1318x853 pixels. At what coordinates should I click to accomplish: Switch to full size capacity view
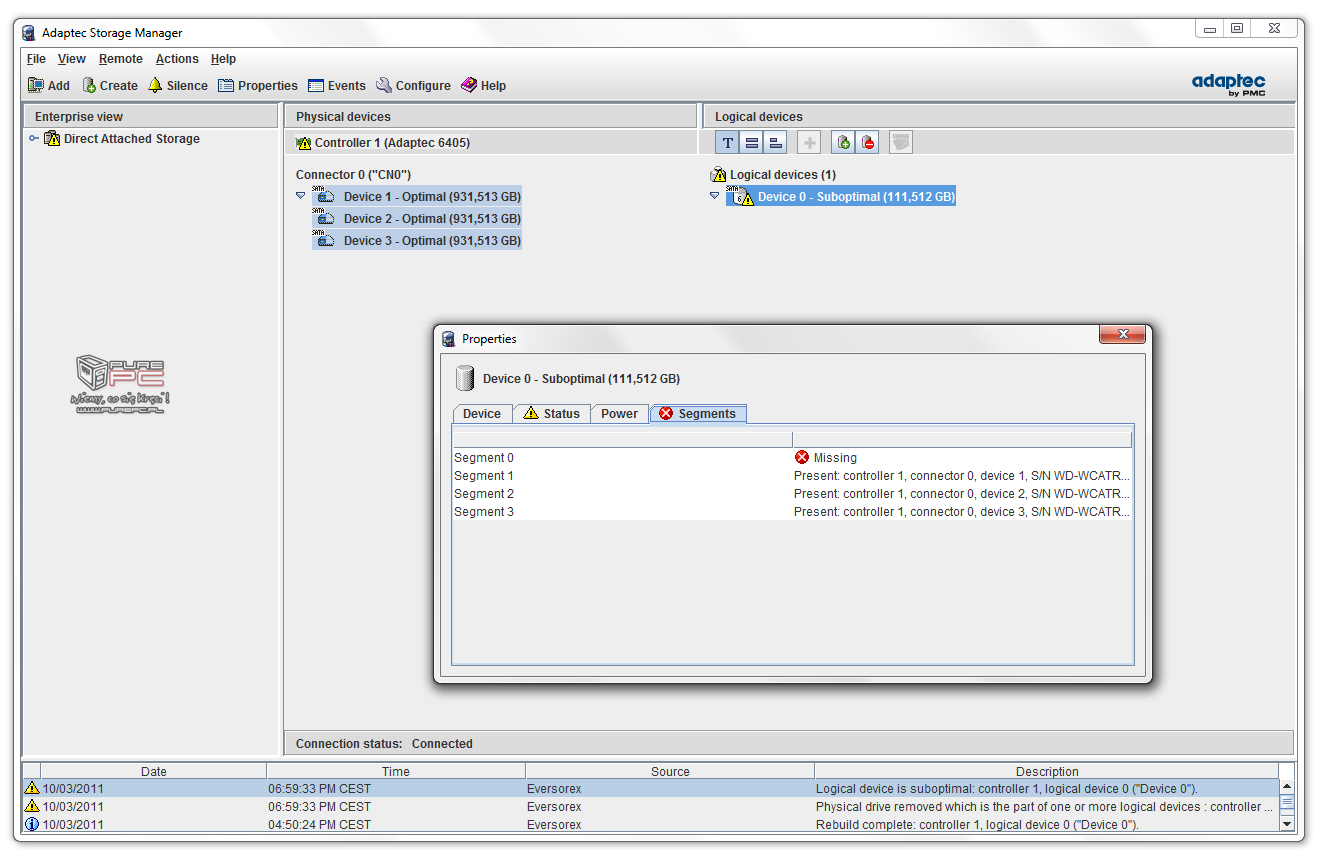click(752, 143)
